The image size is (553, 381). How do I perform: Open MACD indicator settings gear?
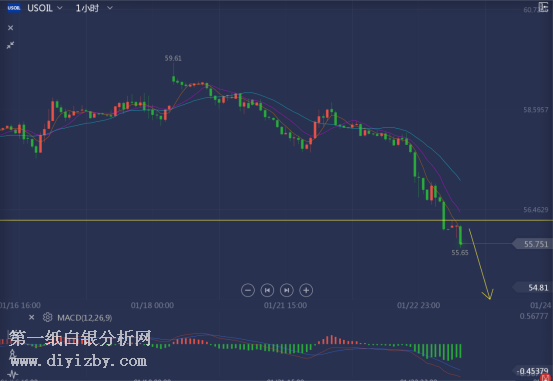coord(47,318)
